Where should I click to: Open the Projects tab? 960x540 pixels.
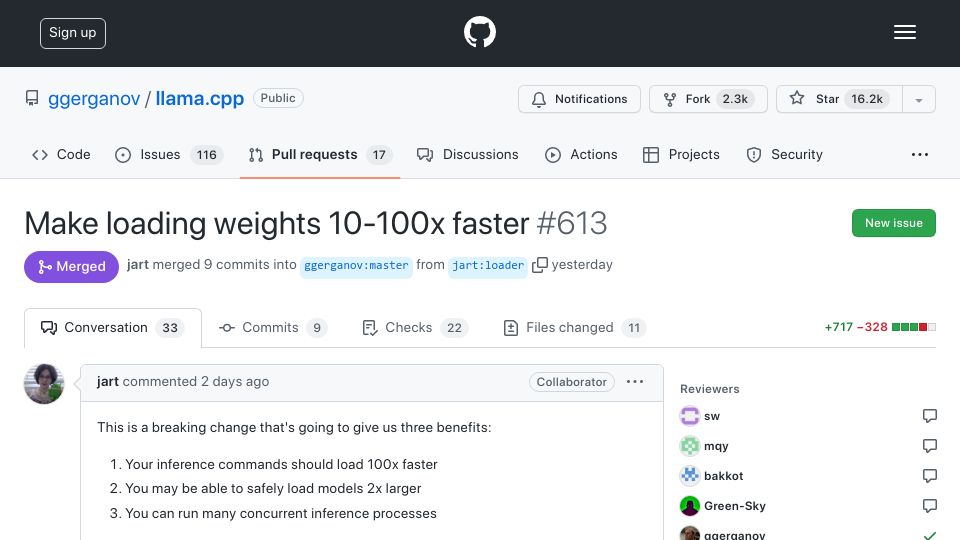tap(681, 154)
